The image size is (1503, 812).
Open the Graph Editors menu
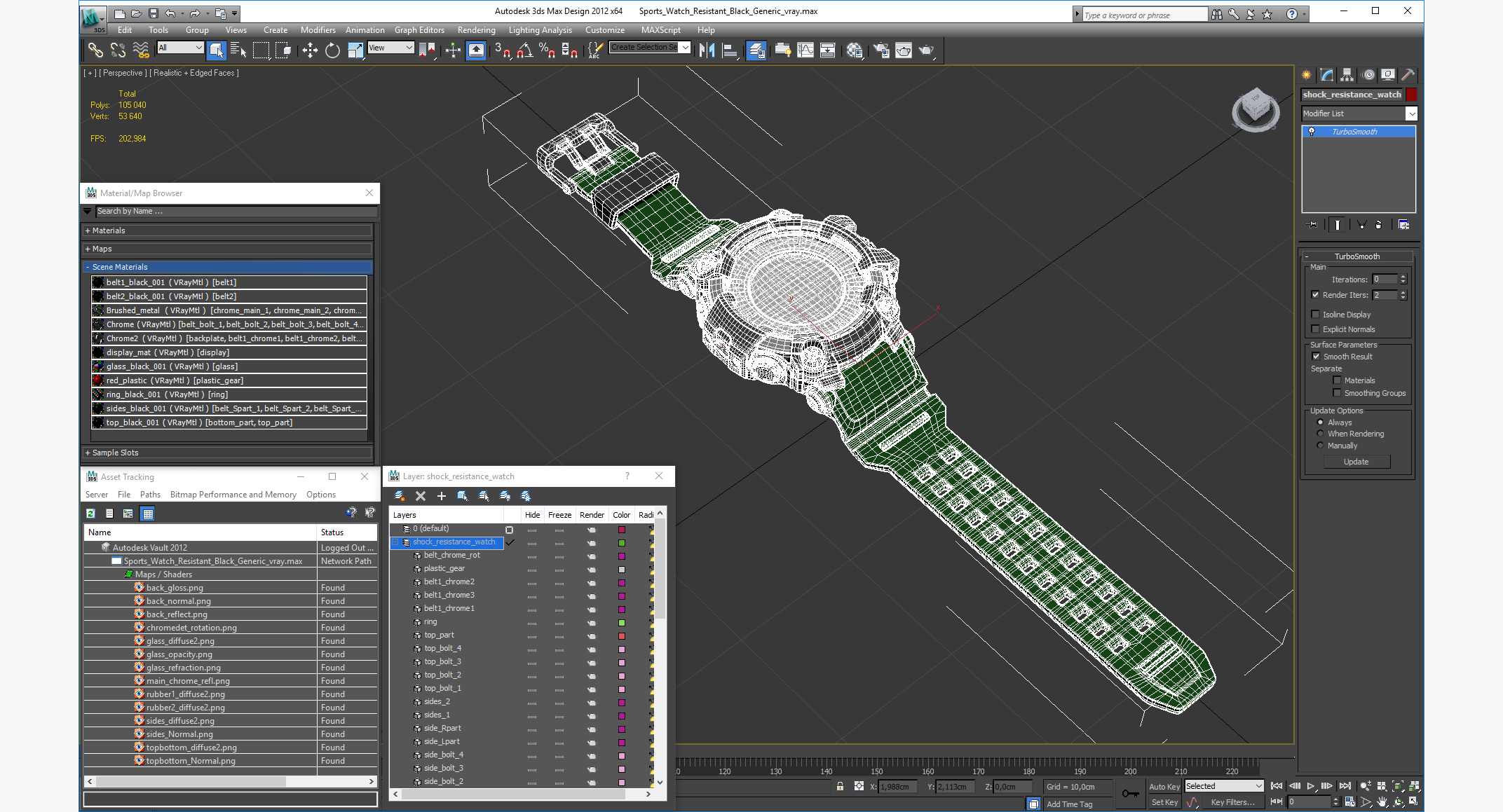tap(419, 30)
